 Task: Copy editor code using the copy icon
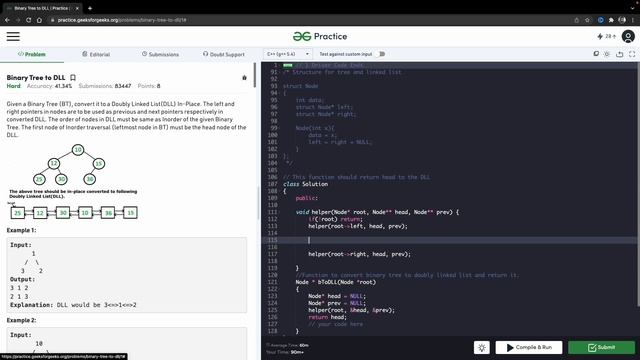tap(596, 54)
